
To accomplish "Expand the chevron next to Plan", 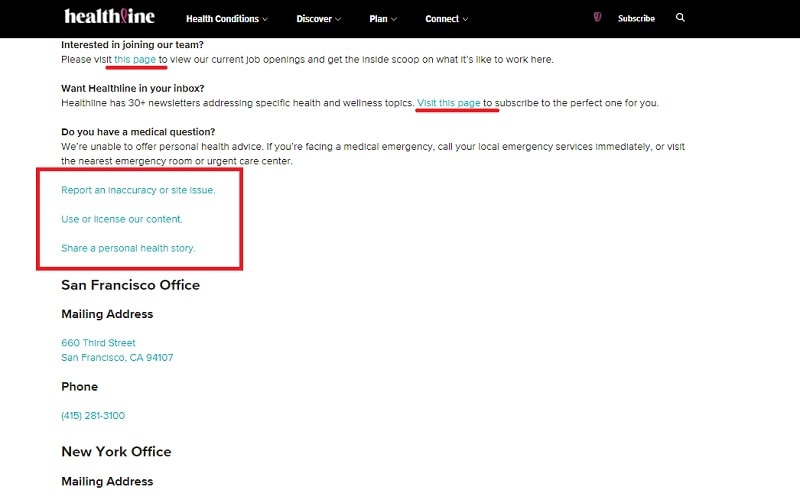I will (x=393, y=19).
